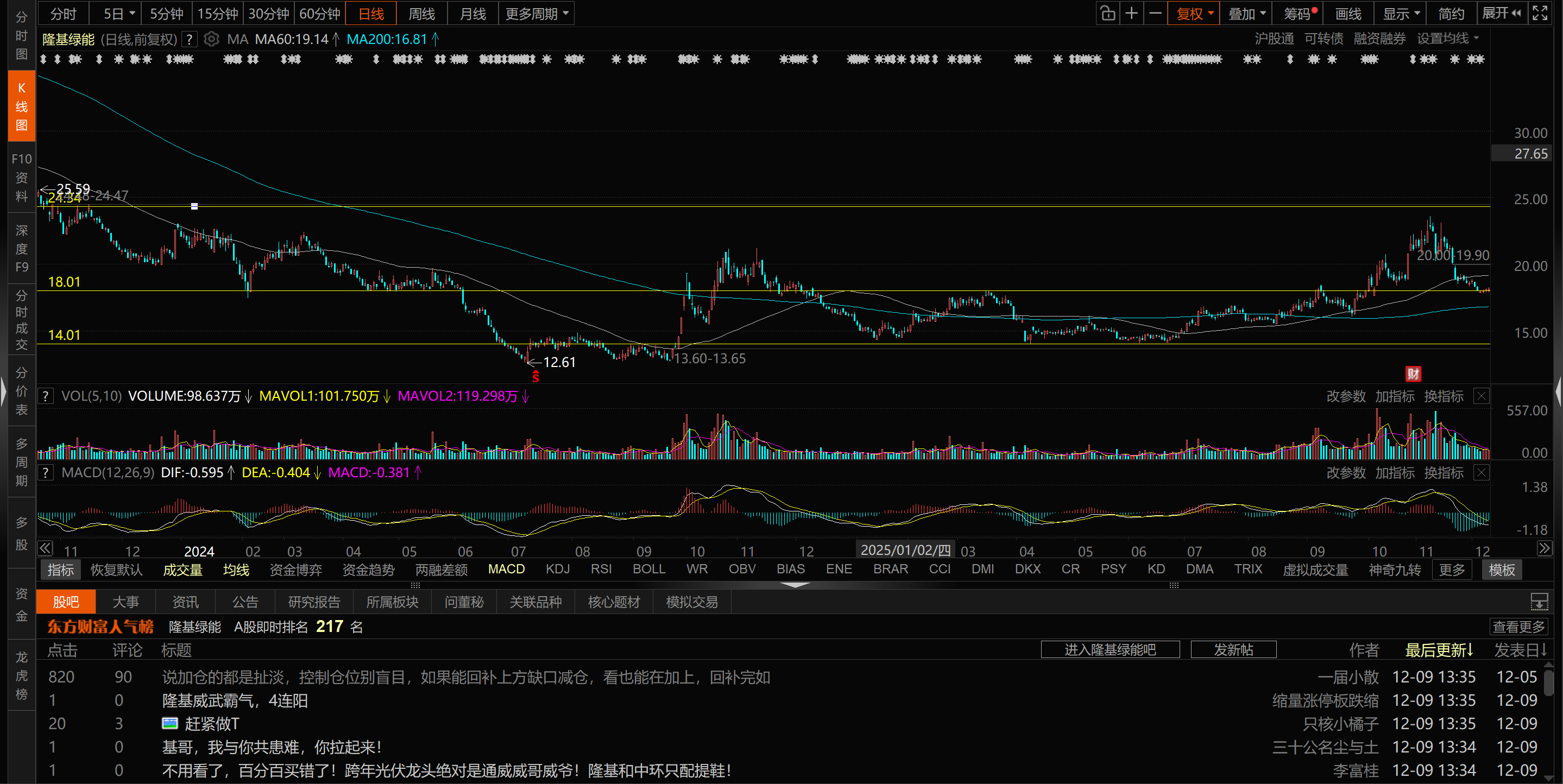
Task: Enter fullscreen with the expand arrows icon
Action: [1541, 14]
